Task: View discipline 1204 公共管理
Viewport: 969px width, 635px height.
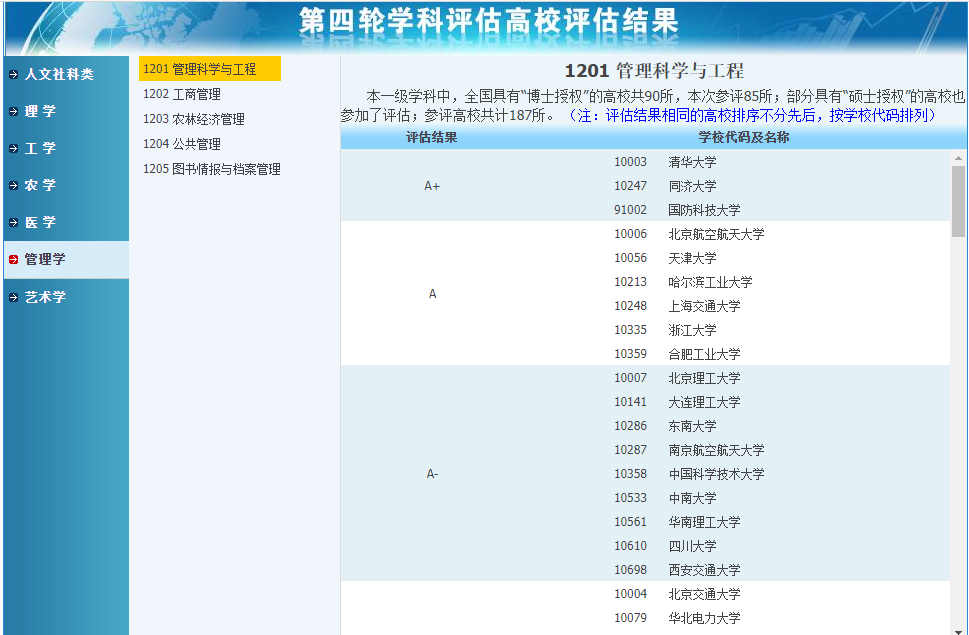Action: point(182,144)
